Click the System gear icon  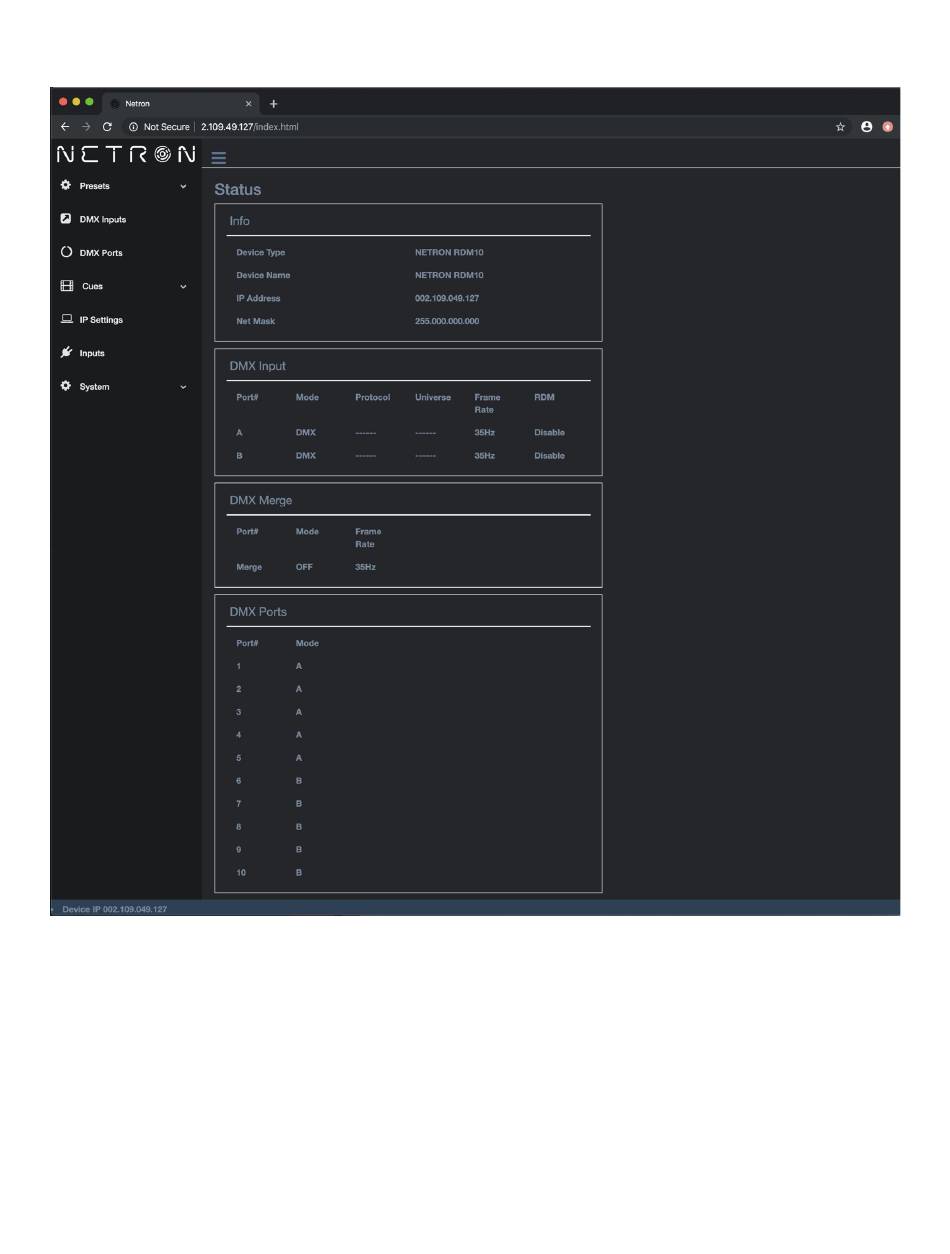point(66,387)
